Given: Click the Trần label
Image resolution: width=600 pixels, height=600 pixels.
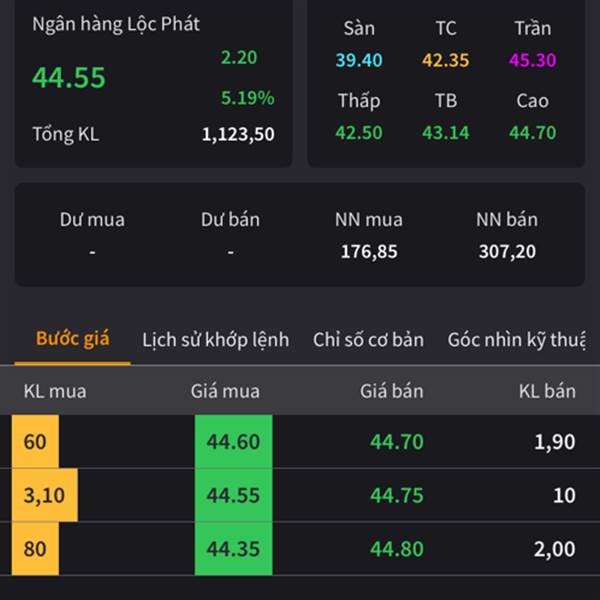Looking at the screenshot, I should click(533, 28).
